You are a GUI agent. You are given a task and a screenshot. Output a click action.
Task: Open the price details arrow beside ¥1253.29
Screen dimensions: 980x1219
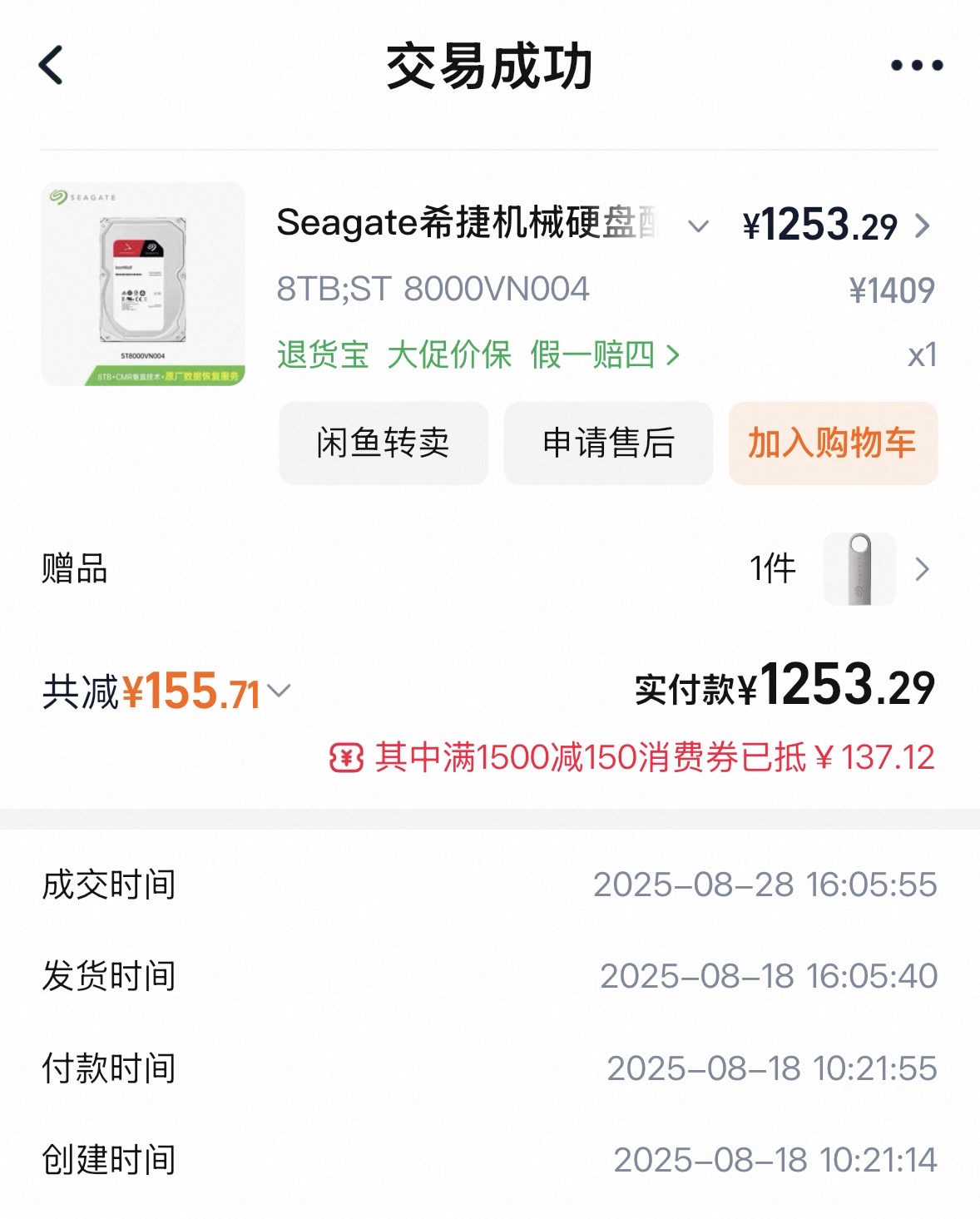[922, 225]
